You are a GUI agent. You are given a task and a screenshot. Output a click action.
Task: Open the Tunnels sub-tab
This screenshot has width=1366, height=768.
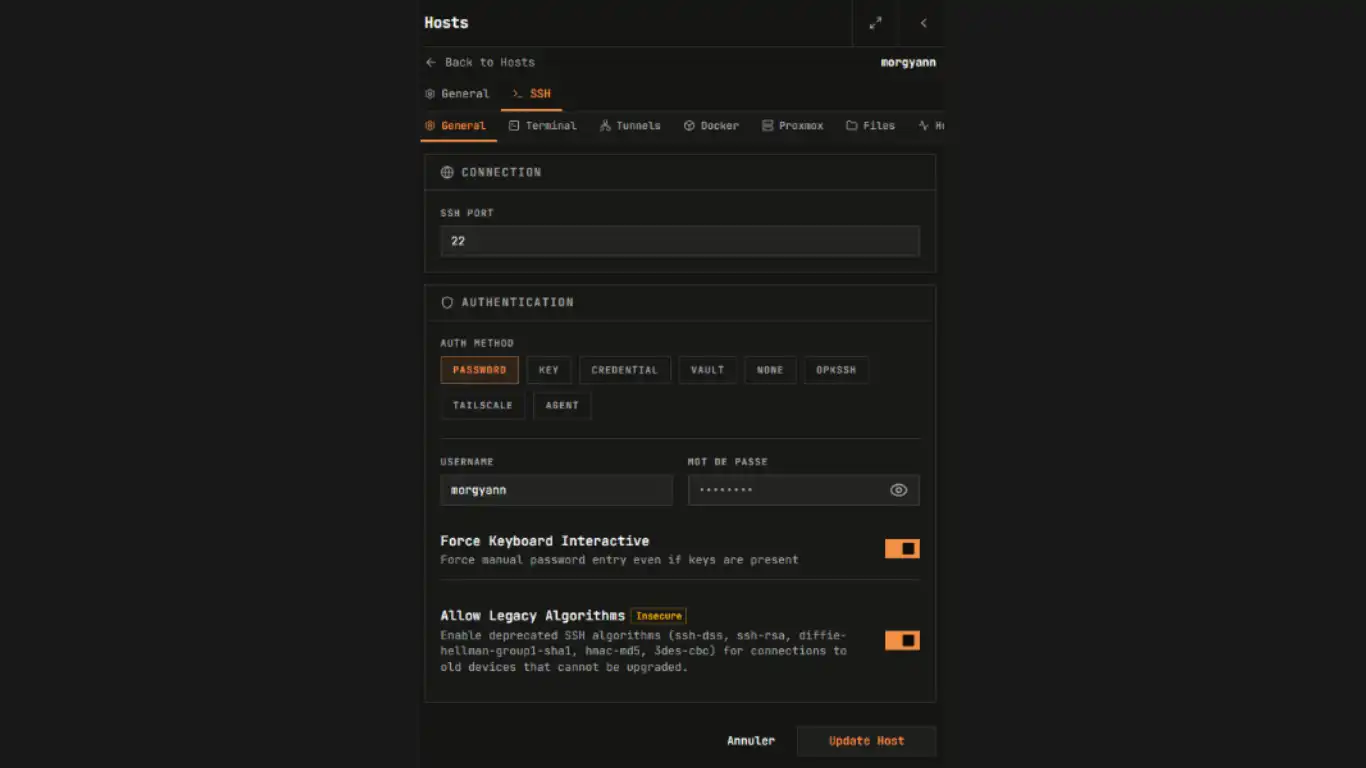[x=630, y=126]
